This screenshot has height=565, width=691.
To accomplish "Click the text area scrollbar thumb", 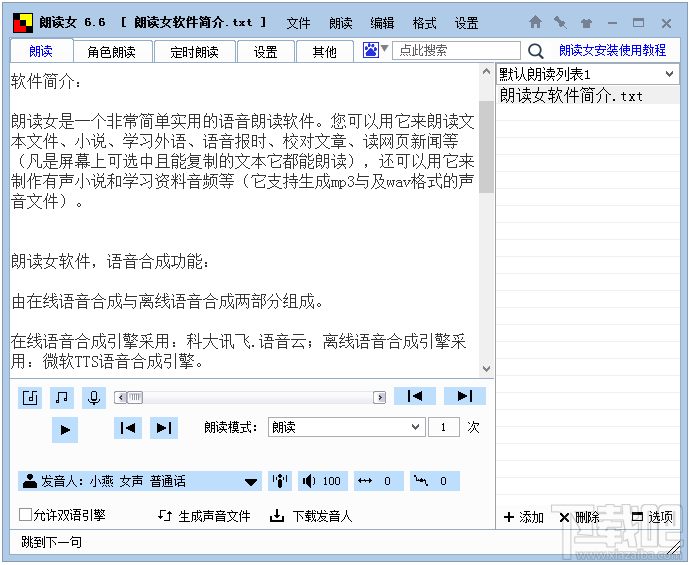I will click(x=486, y=146).
